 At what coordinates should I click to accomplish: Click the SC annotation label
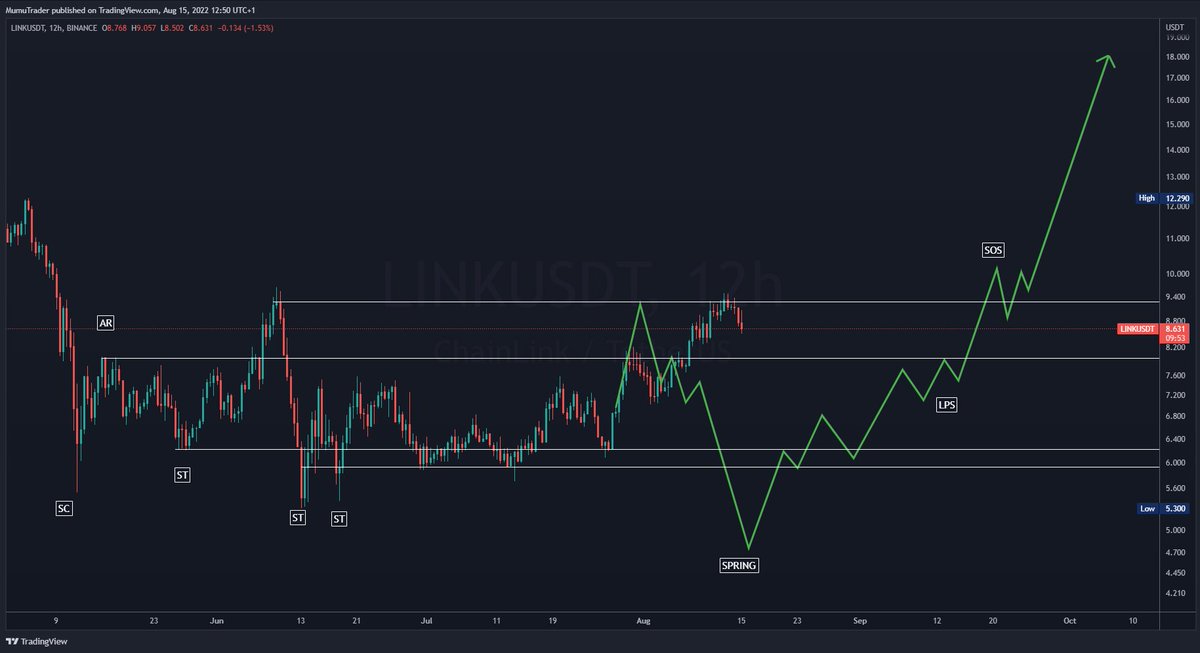click(64, 508)
